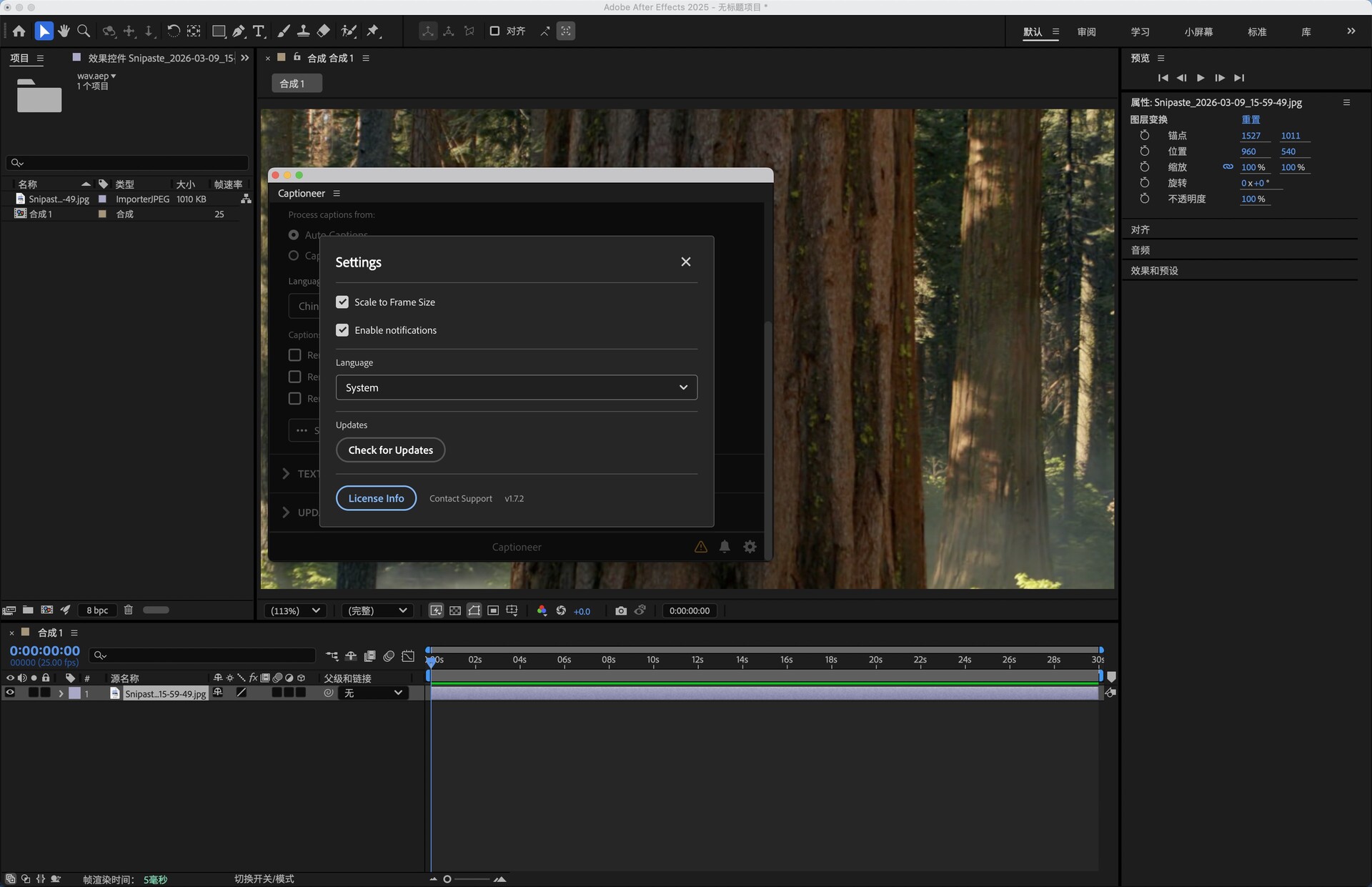Select the Zoom magnifier tool
This screenshot has width=1372, height=887.
(84, 31)
